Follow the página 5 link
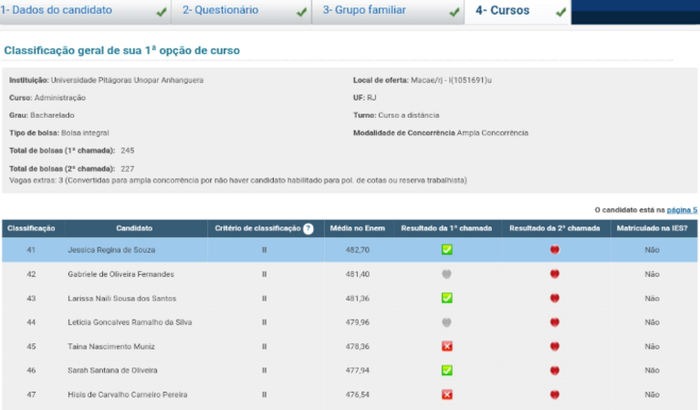700x410 pixels. (x=681, y=210)
